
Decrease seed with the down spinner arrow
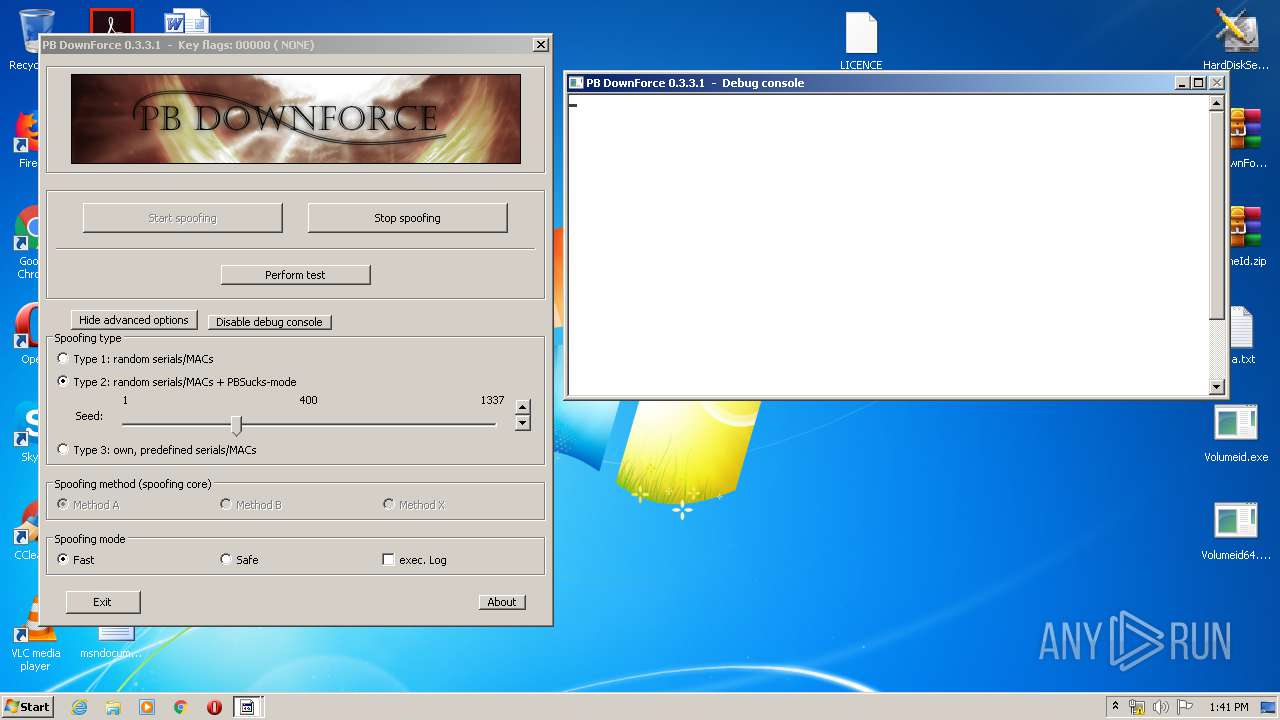pos(522,423)
